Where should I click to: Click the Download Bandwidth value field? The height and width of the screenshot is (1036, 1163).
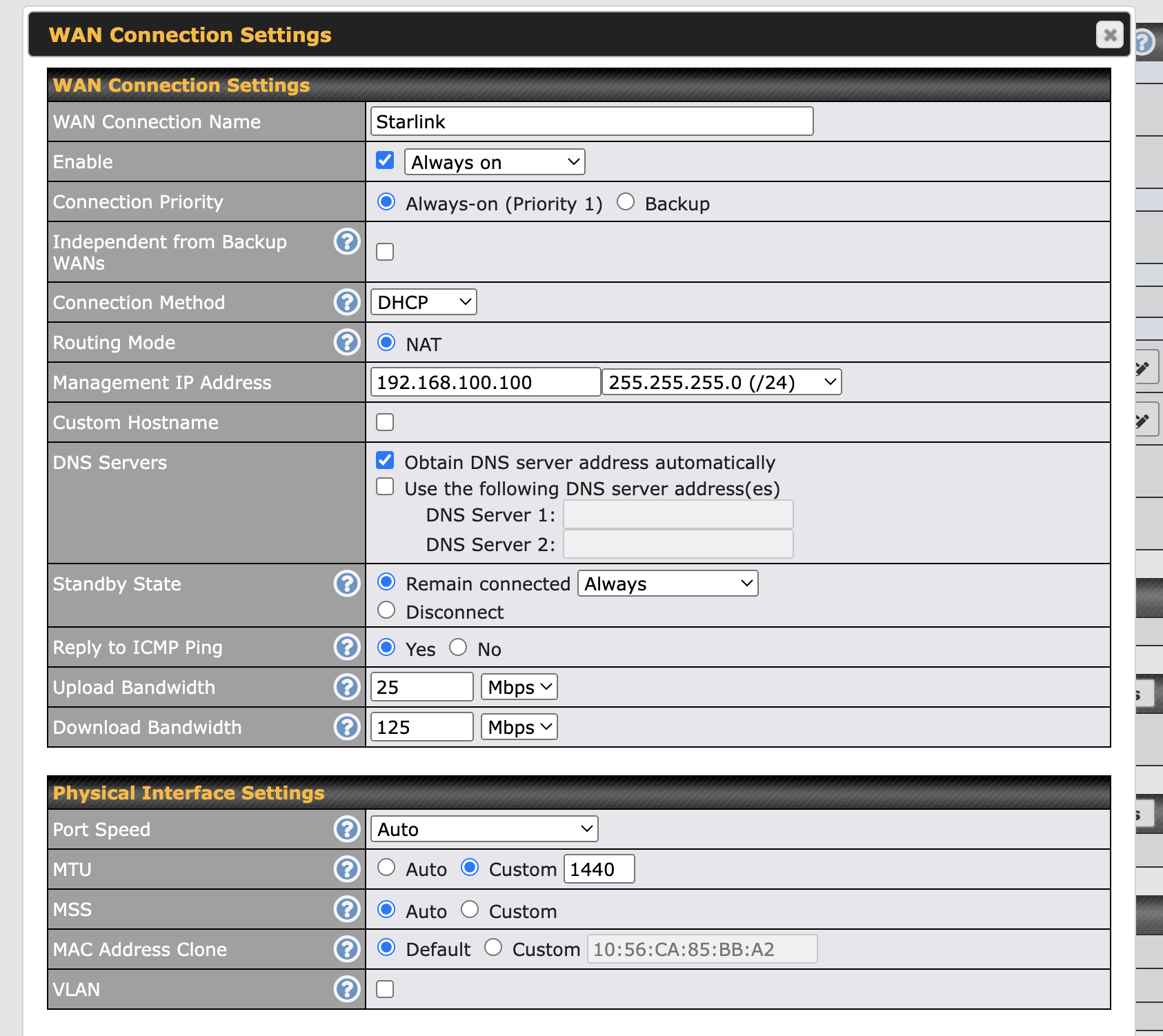click(x=421, y=727)
